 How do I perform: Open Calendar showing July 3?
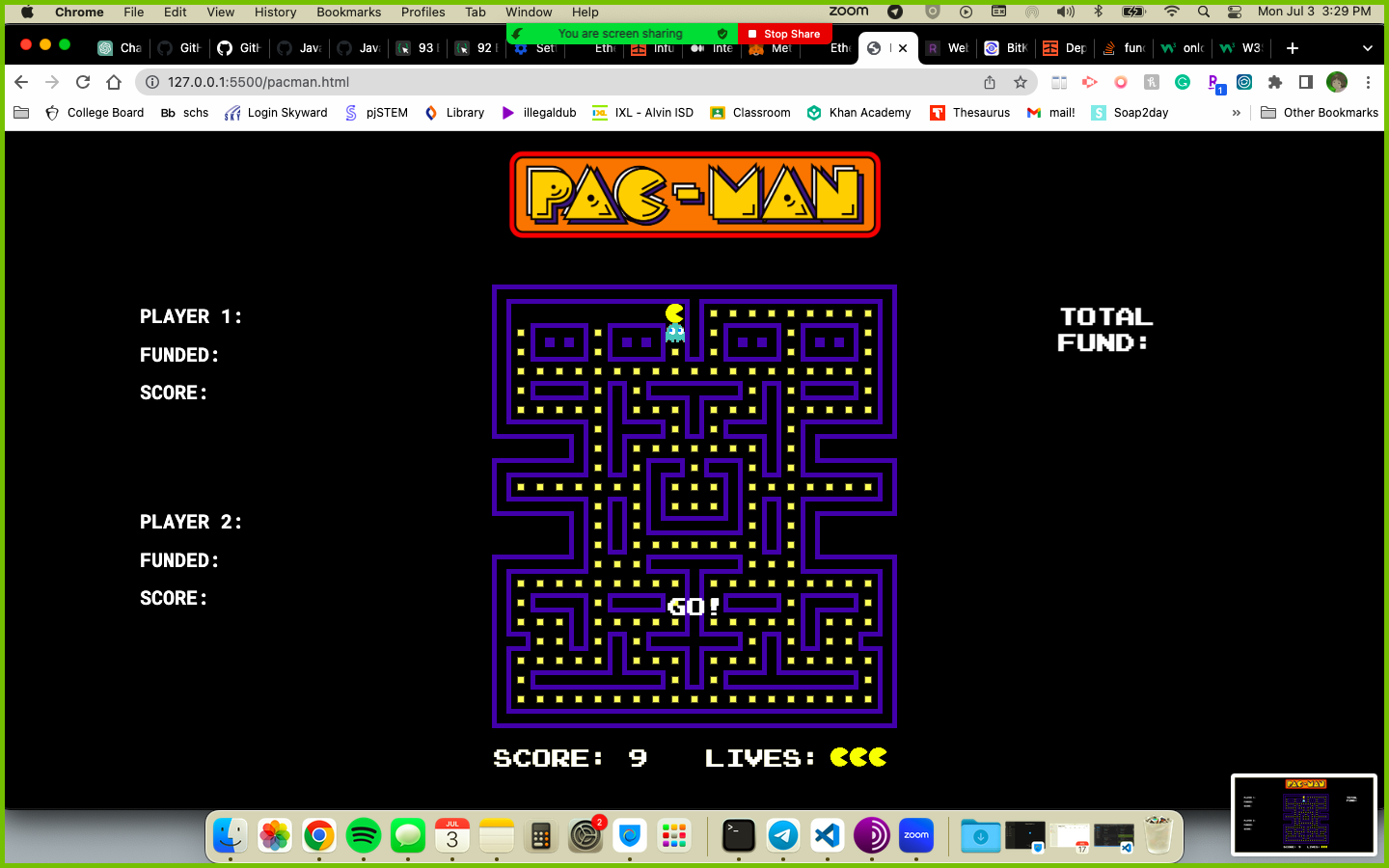(452, 835)
